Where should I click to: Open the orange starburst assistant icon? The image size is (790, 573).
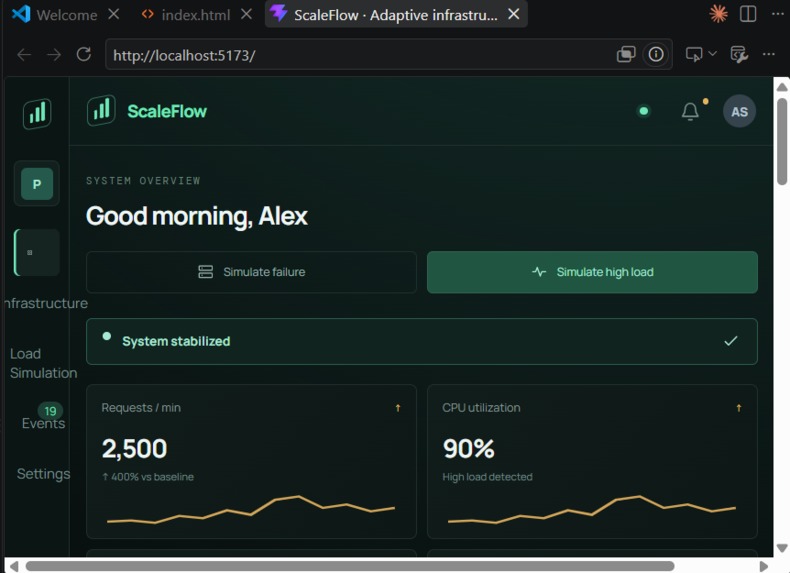(x=718, y=14)
